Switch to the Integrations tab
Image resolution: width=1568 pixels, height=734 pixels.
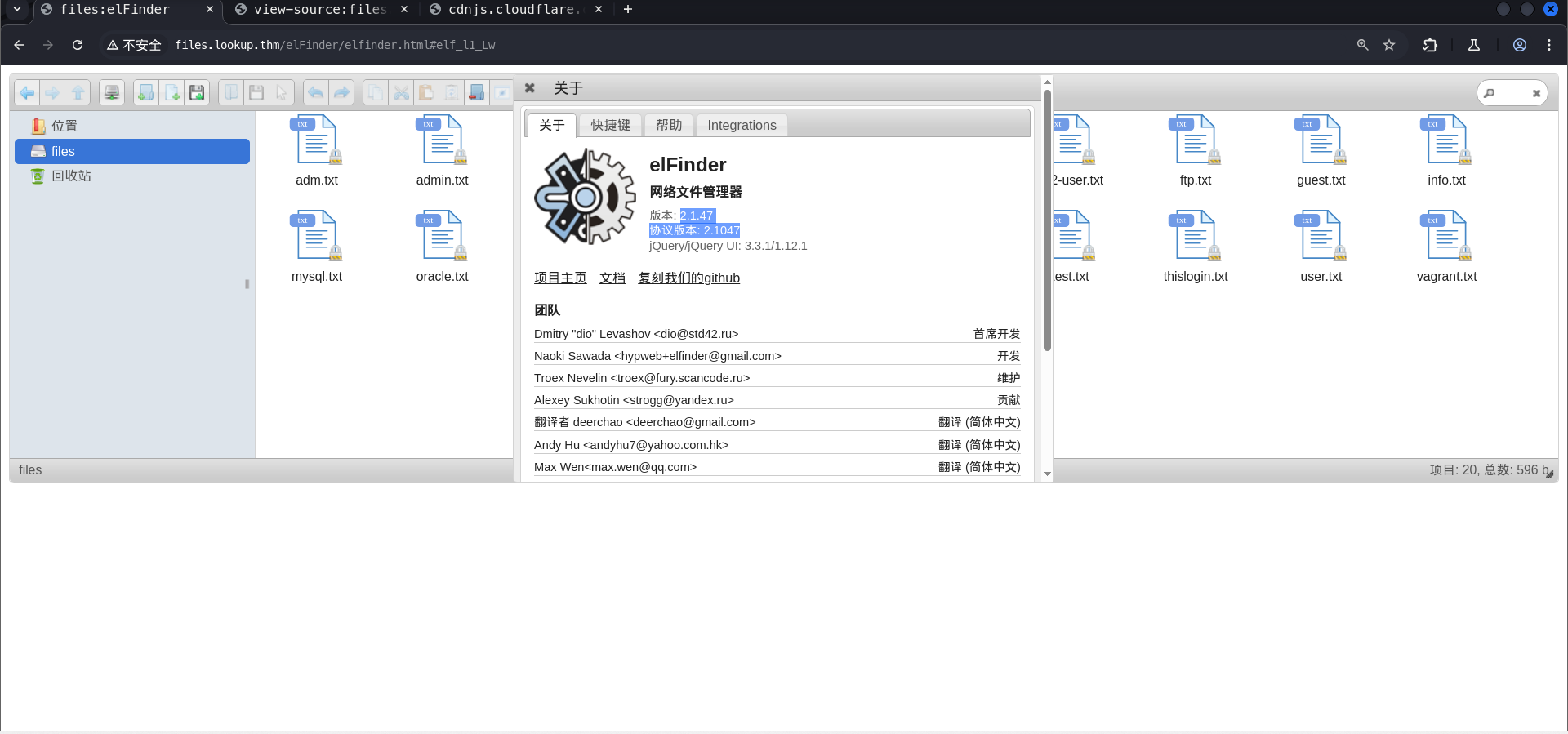pyautogui.click(x=742, y=125)
